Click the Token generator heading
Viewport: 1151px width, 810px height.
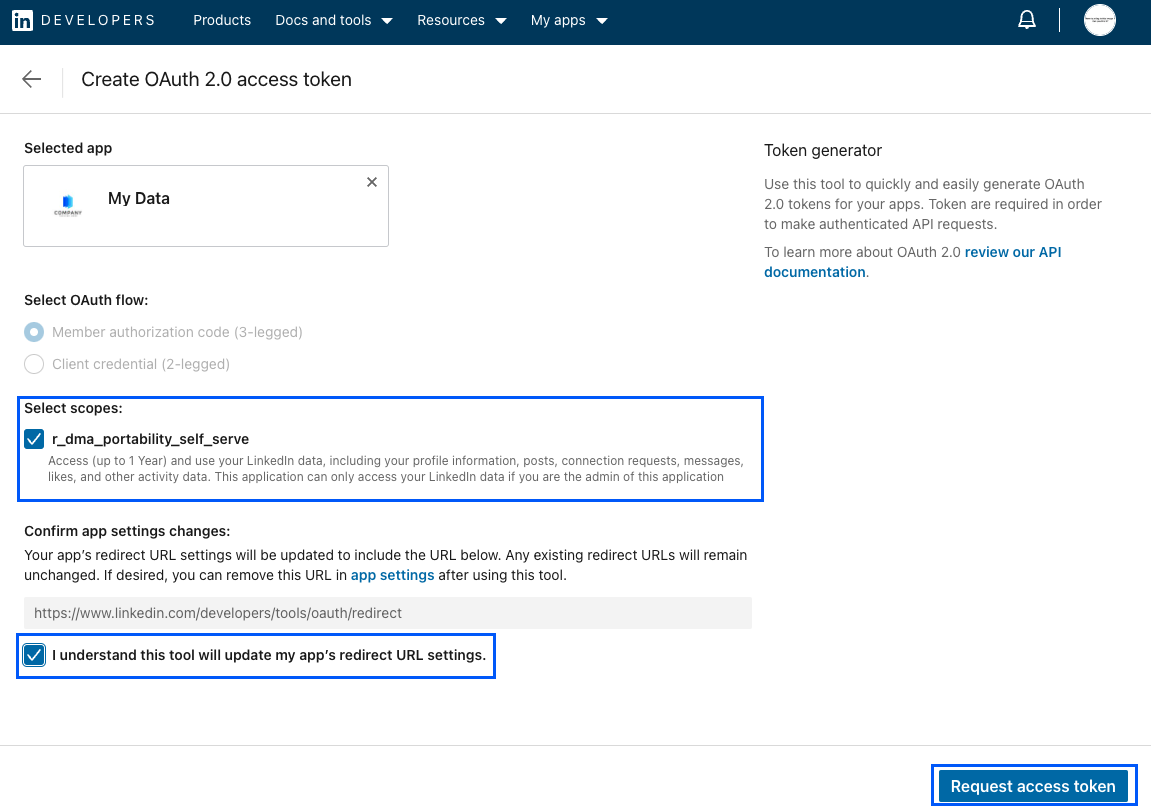(x=823, y=151)
